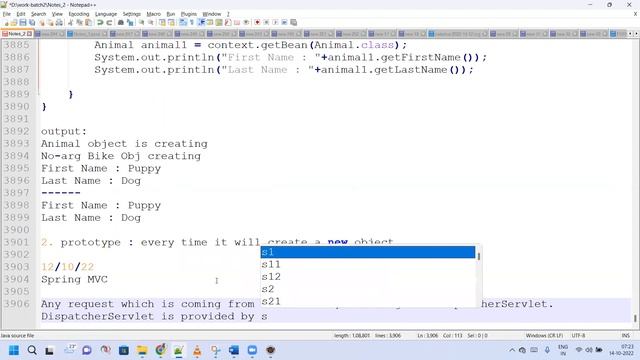Click the autocomplete popup scrollbar thumb
640x360 pixels.
(479, 256)
